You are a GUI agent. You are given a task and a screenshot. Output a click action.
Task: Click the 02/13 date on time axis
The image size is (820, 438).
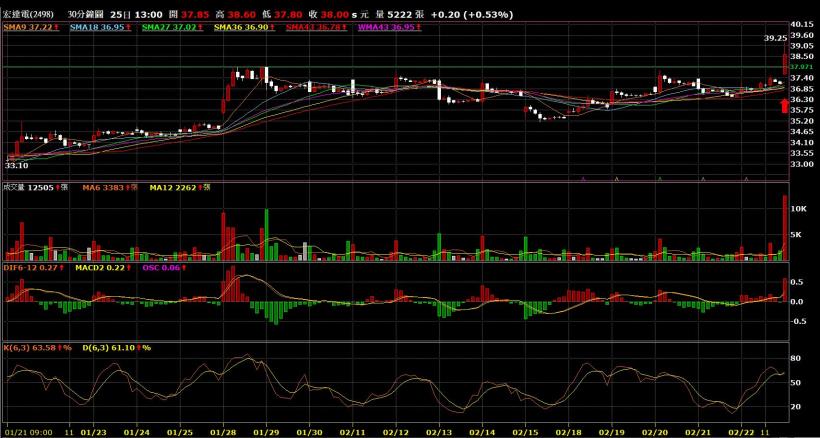point(439,432)
